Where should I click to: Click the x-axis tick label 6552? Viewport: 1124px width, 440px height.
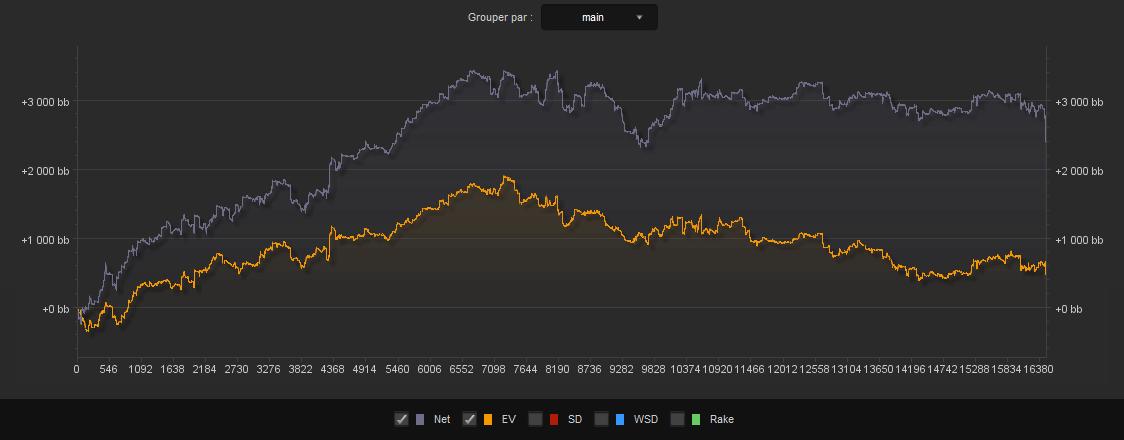point(462,370)
